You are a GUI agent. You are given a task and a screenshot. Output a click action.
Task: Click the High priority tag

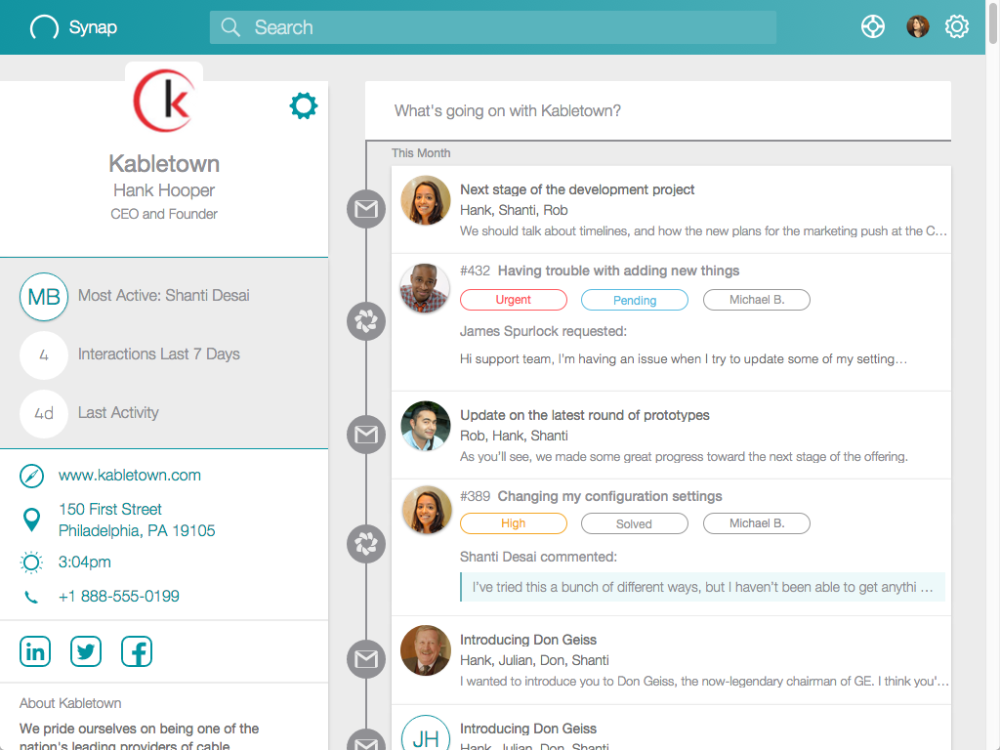(513, 523)
